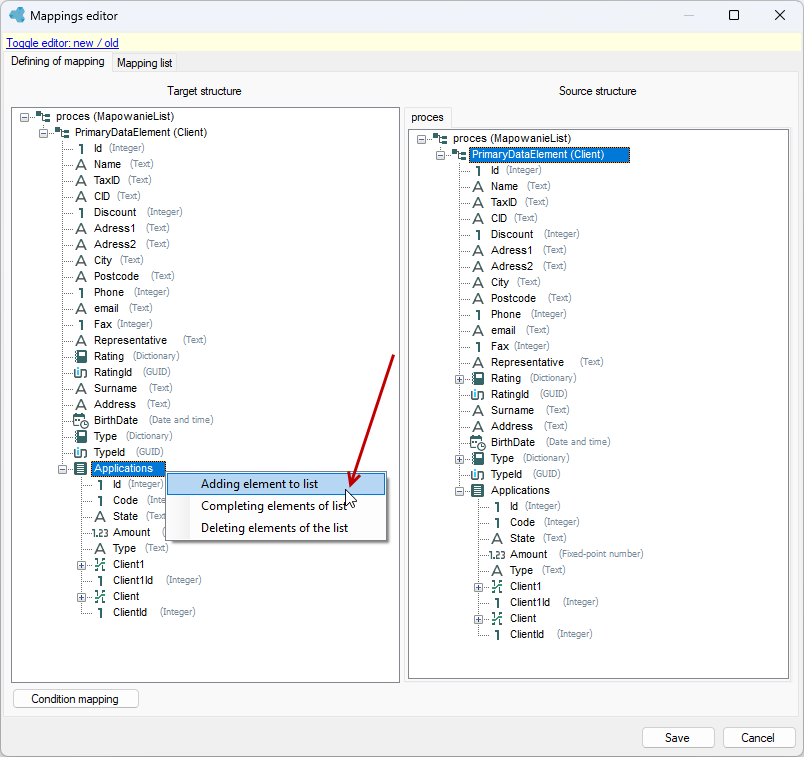Expand the Client1 node in Target structure
The width and height of the screenshot is (804, 757).
point(82,565)
